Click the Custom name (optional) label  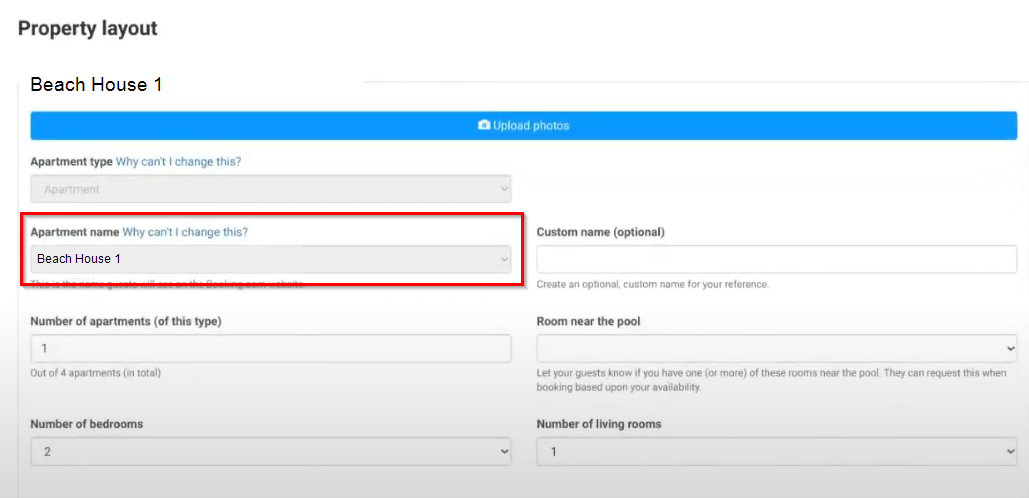[600, 232]
